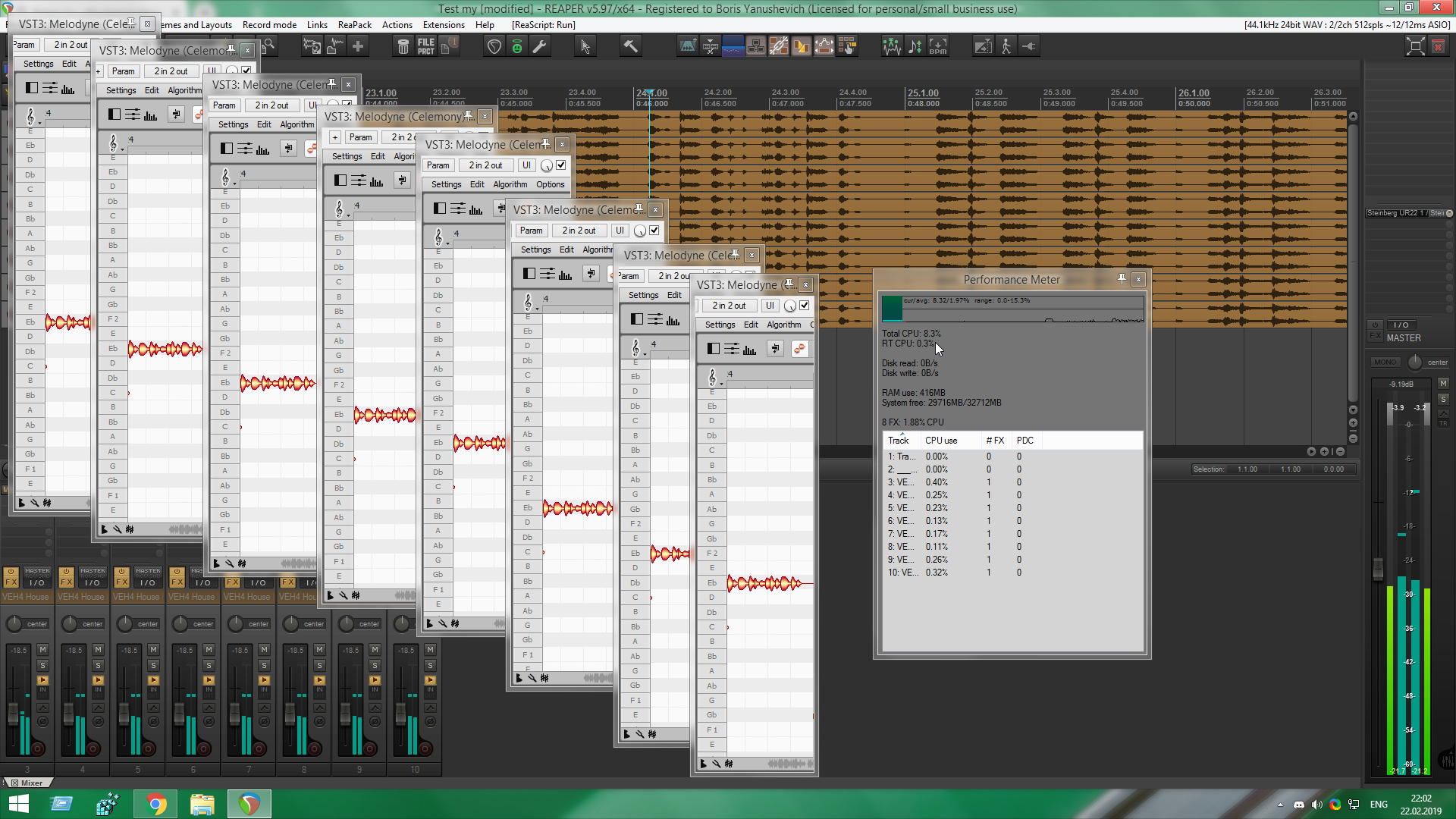
Task: Toggle the MONO button on master track
Action: 1385,362
